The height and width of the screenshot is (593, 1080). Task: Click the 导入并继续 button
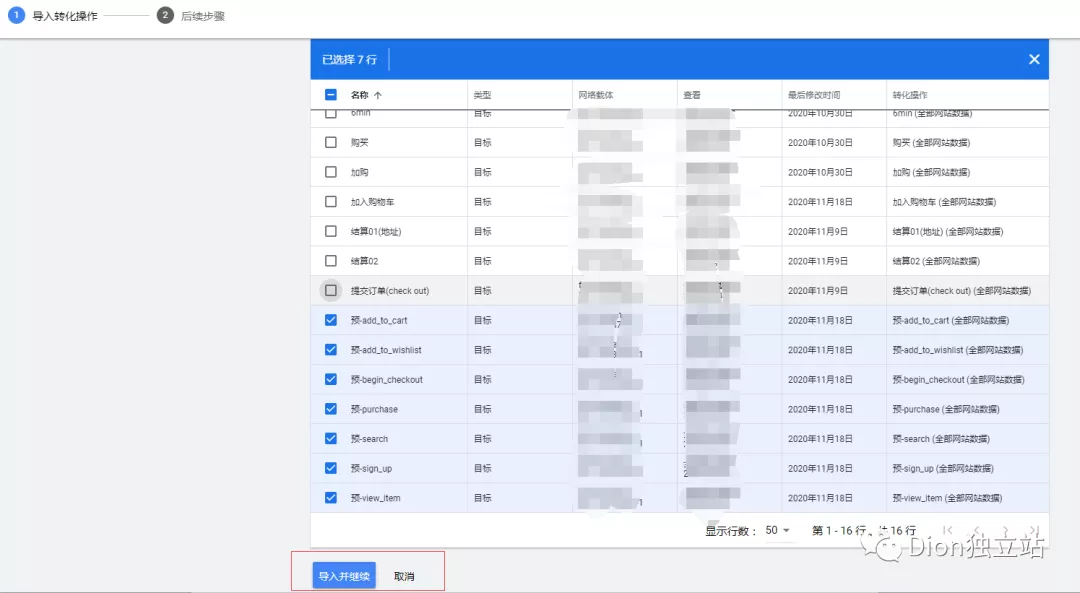coord(344,576)
